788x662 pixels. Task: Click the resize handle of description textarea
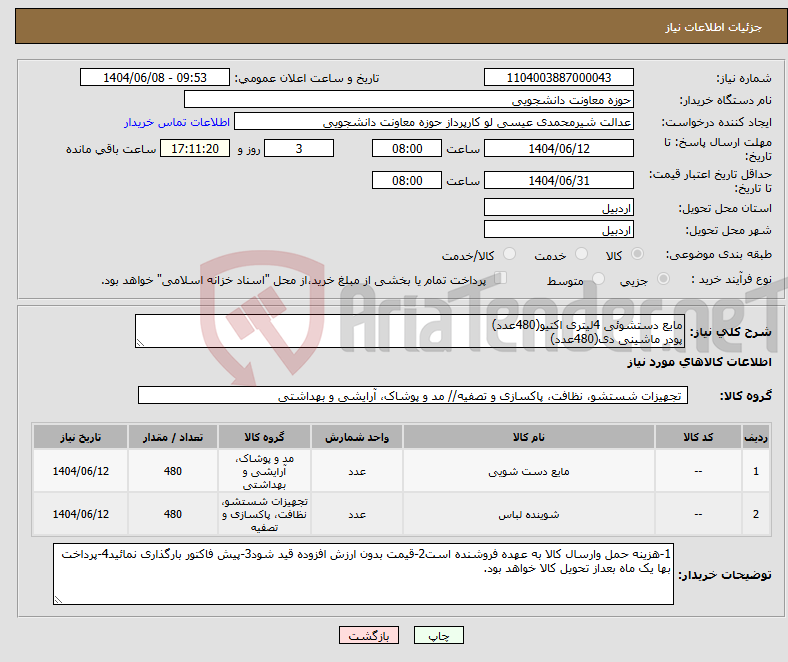140,343
